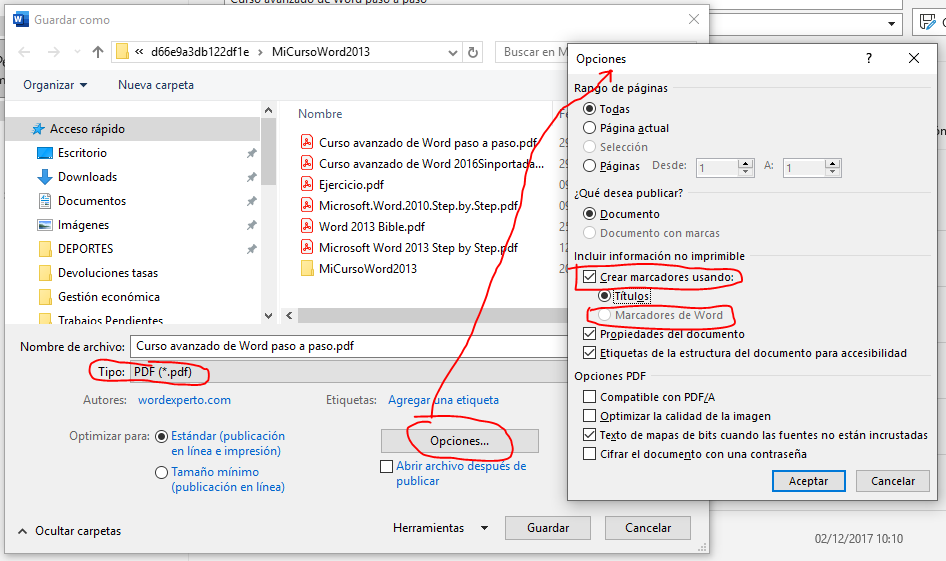Screen dimensions: 946x561
Task: Click the pin icon next to Downloads
Action: coord(252,177)
